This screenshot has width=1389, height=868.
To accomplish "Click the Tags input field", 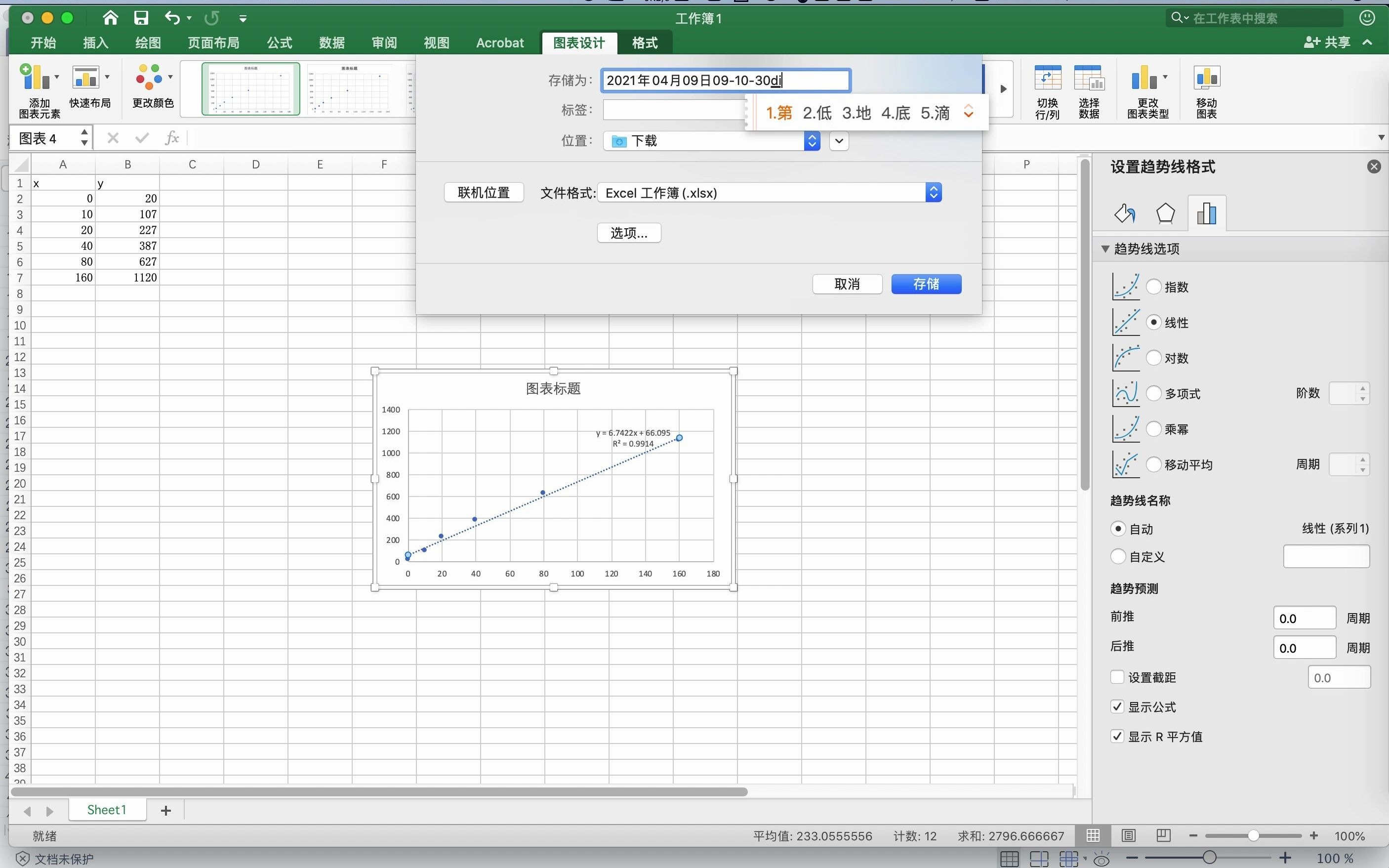I will 674,110.
